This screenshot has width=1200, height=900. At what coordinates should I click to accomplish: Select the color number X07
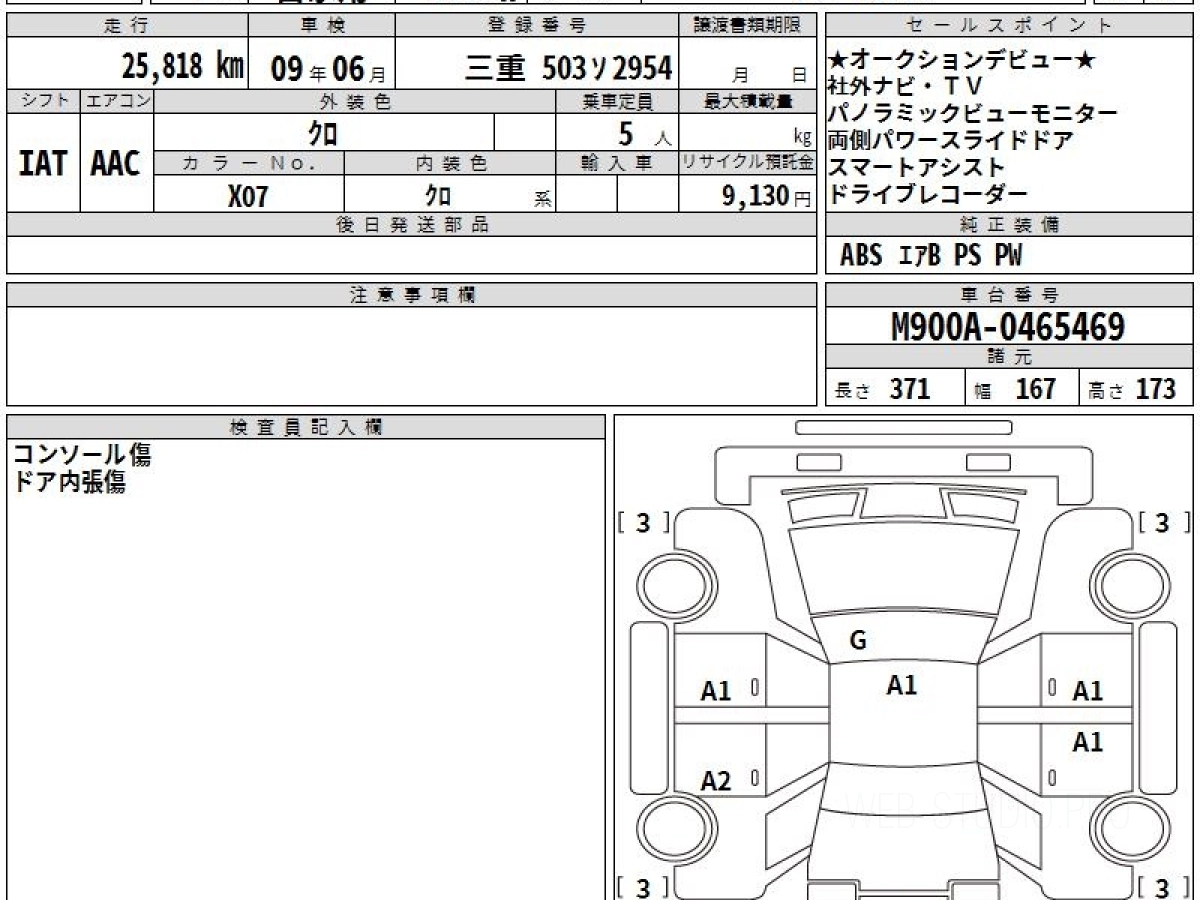[x=248, y=196]
